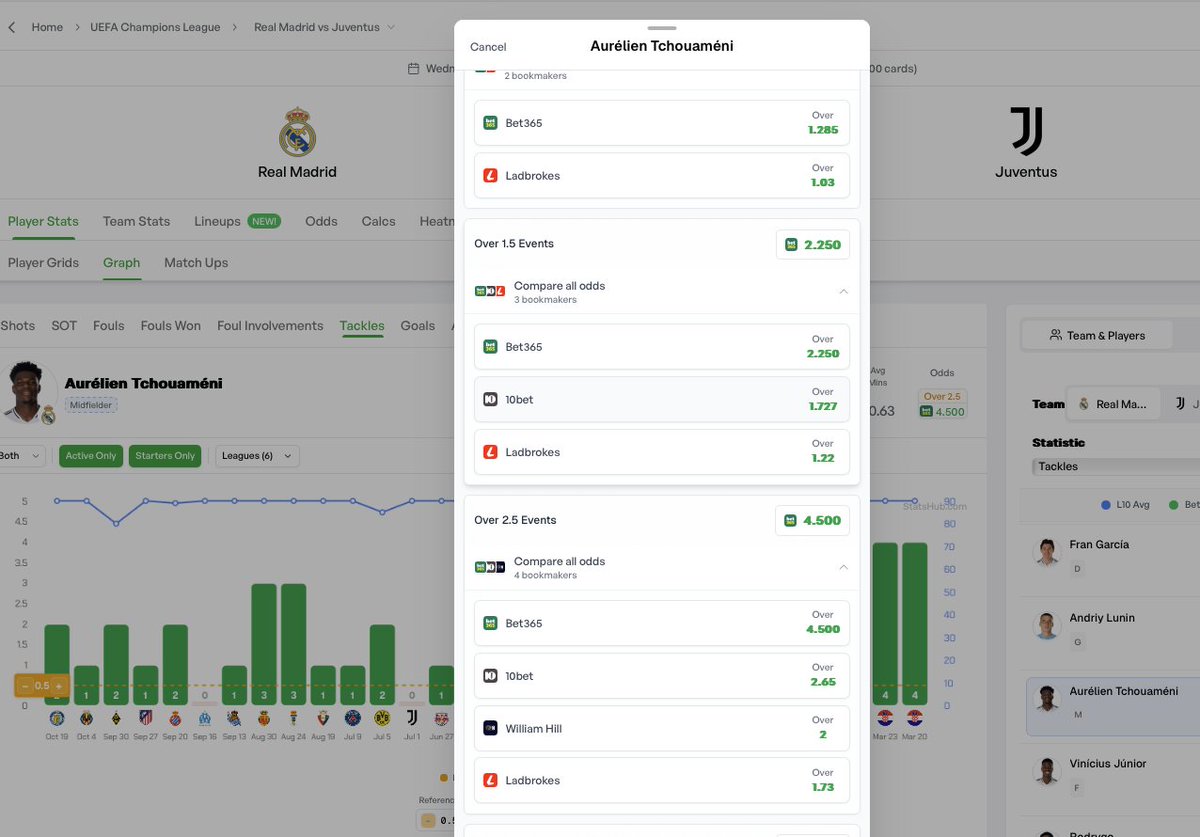
Task: Select Ladbrokes Over 1.22 odds row
Action: point(662,452)
